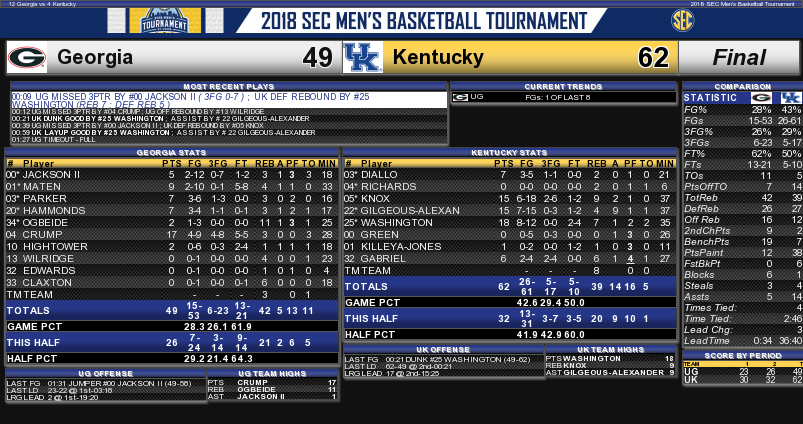
Task: Click the Comparison panel header
Action: [x=743, y=87]
